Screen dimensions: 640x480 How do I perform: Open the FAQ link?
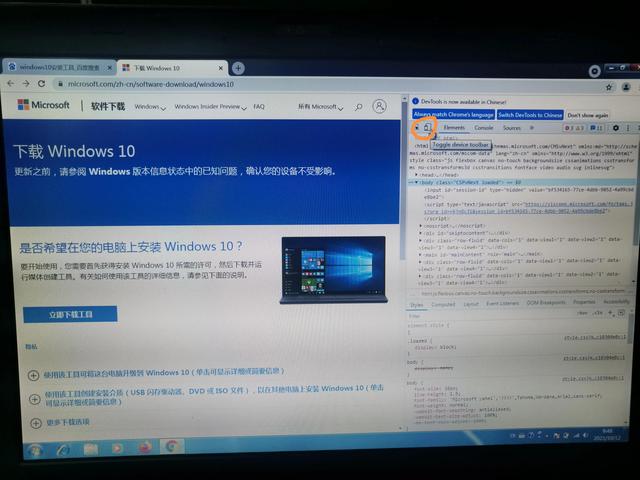pos(259,107)
